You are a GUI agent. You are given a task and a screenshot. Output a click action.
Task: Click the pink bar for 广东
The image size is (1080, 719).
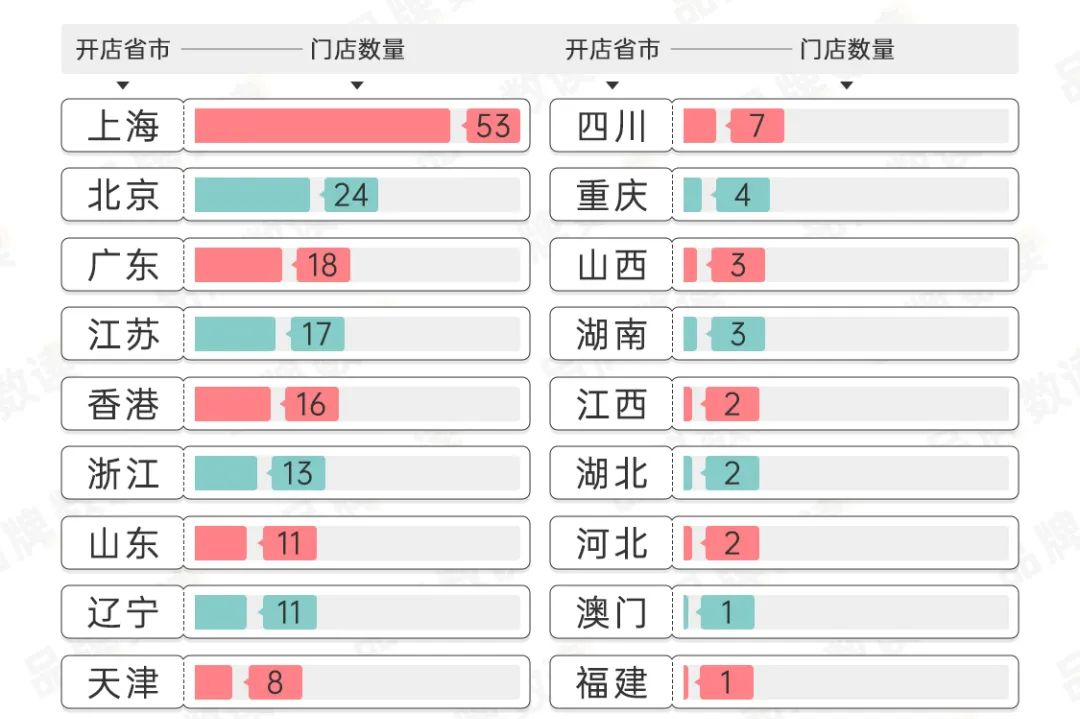point(238,265)
